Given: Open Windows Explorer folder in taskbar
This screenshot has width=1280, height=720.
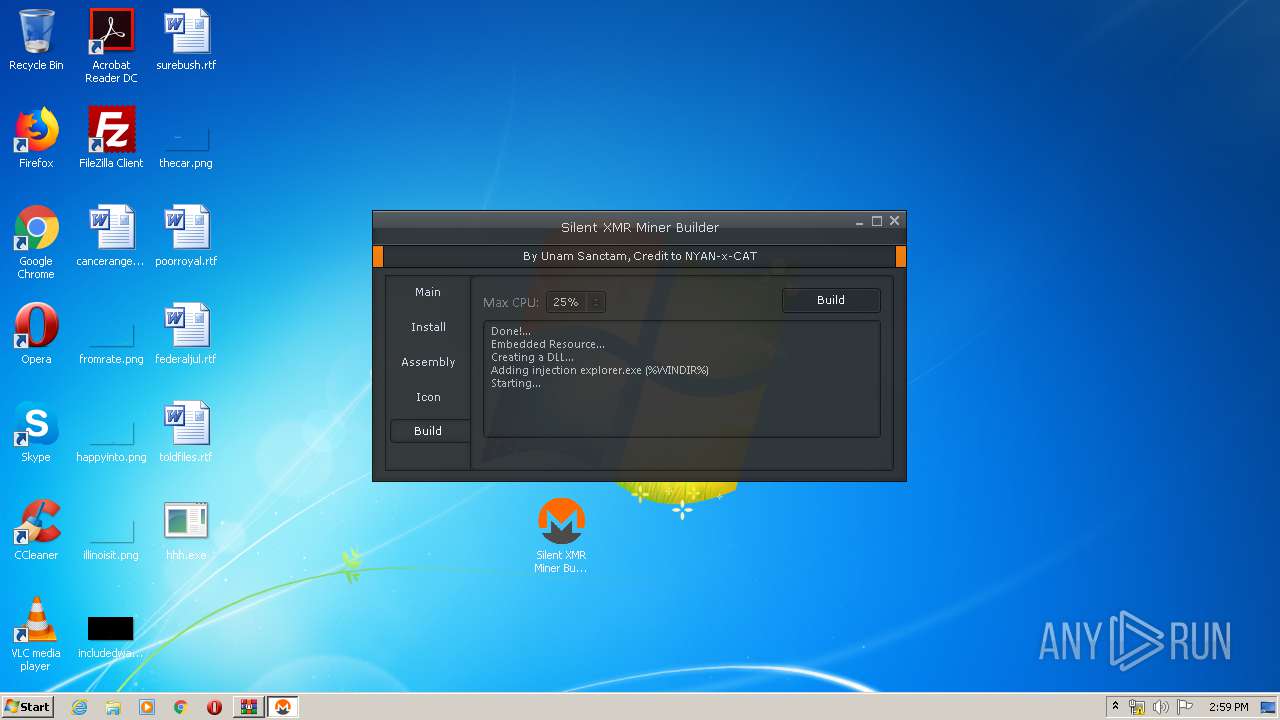Looking at the screenshot, I should click(113, 707).
